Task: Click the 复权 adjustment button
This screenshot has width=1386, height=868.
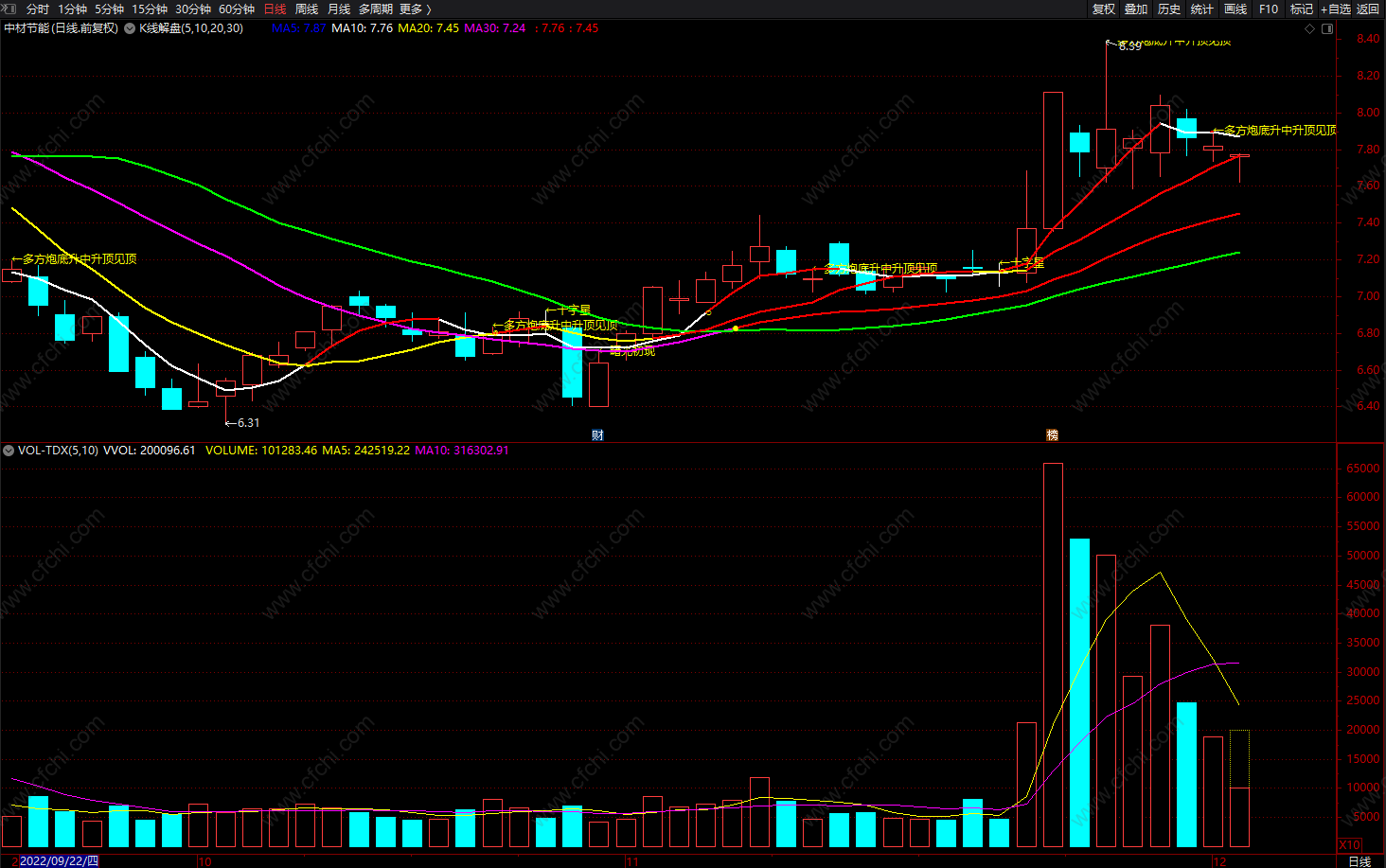Action: pyautogui.click(x=1104, y=9)
